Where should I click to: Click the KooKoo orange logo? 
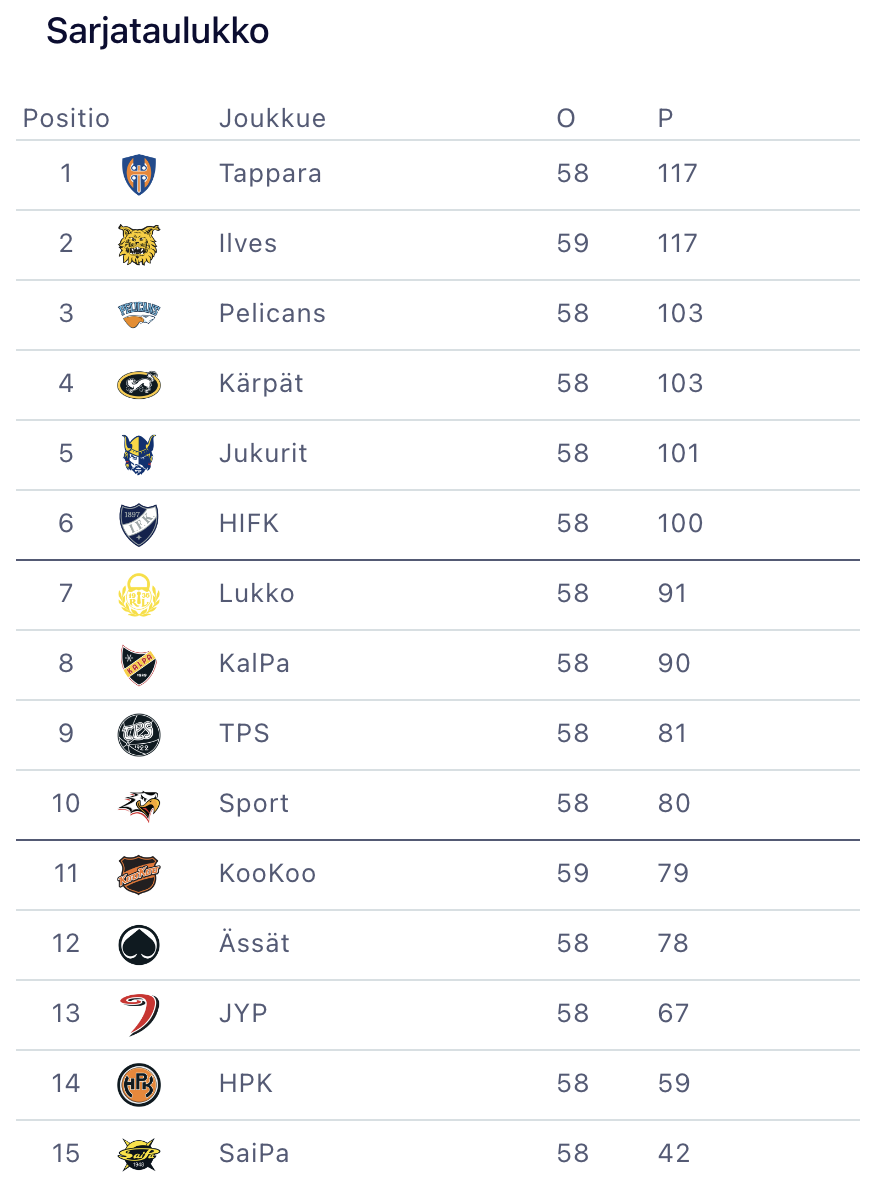click(x=138, y=874)
